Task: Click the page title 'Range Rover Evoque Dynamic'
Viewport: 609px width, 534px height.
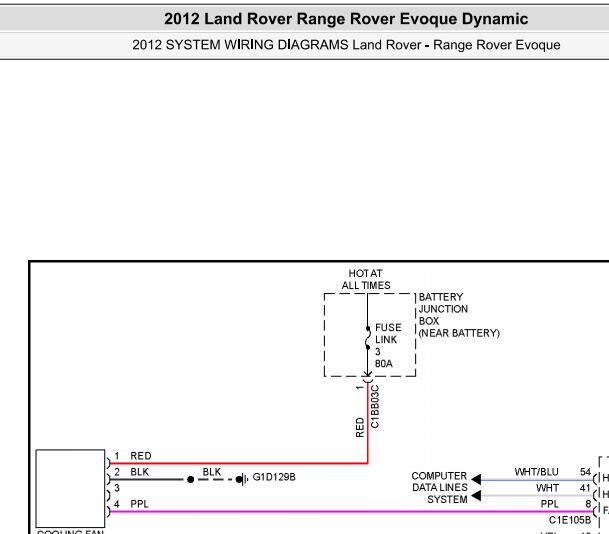Action: [x=346, y=19]
